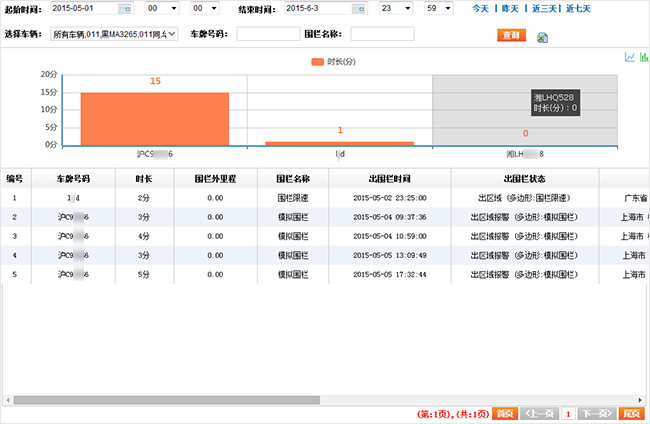
Task: Sort by the 围栏外里程 column header
Action: (216, 179)
